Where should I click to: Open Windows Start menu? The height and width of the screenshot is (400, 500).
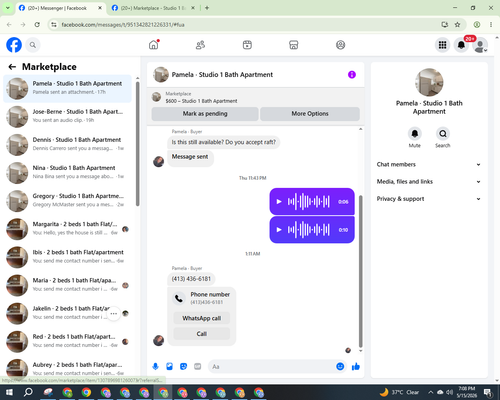(9, 392)
